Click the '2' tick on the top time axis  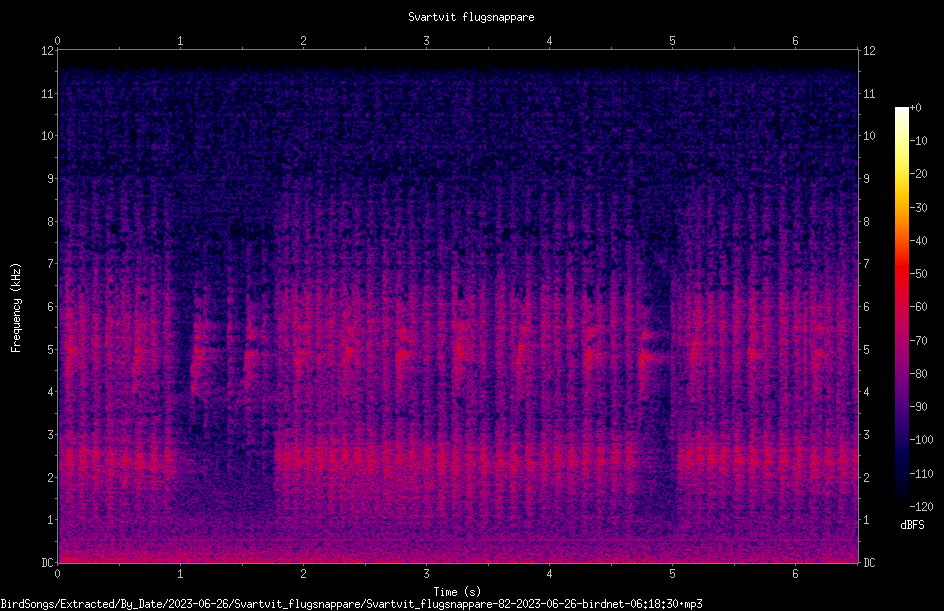tap(303, 41)
